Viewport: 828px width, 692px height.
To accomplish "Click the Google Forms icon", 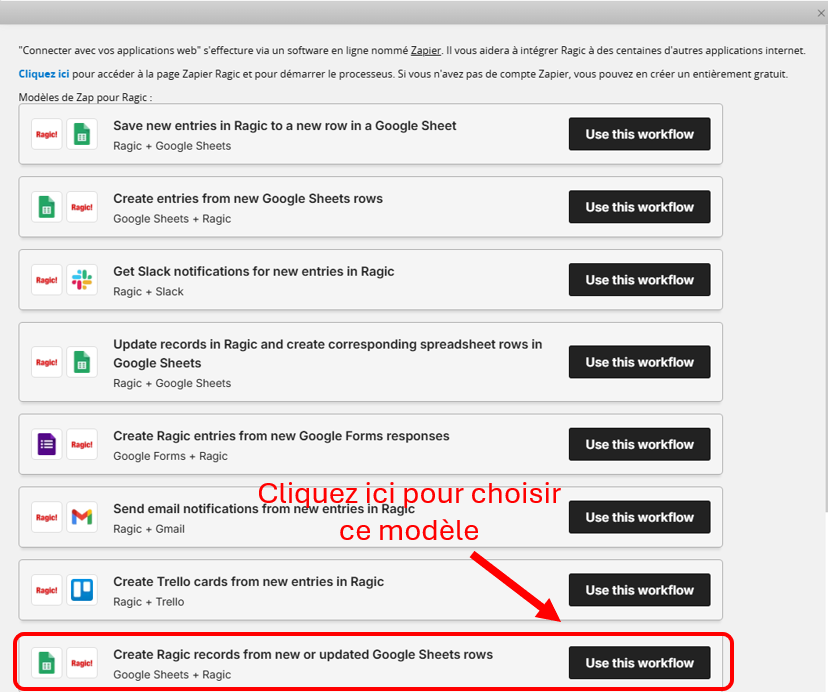I will [x=46, y=444].
